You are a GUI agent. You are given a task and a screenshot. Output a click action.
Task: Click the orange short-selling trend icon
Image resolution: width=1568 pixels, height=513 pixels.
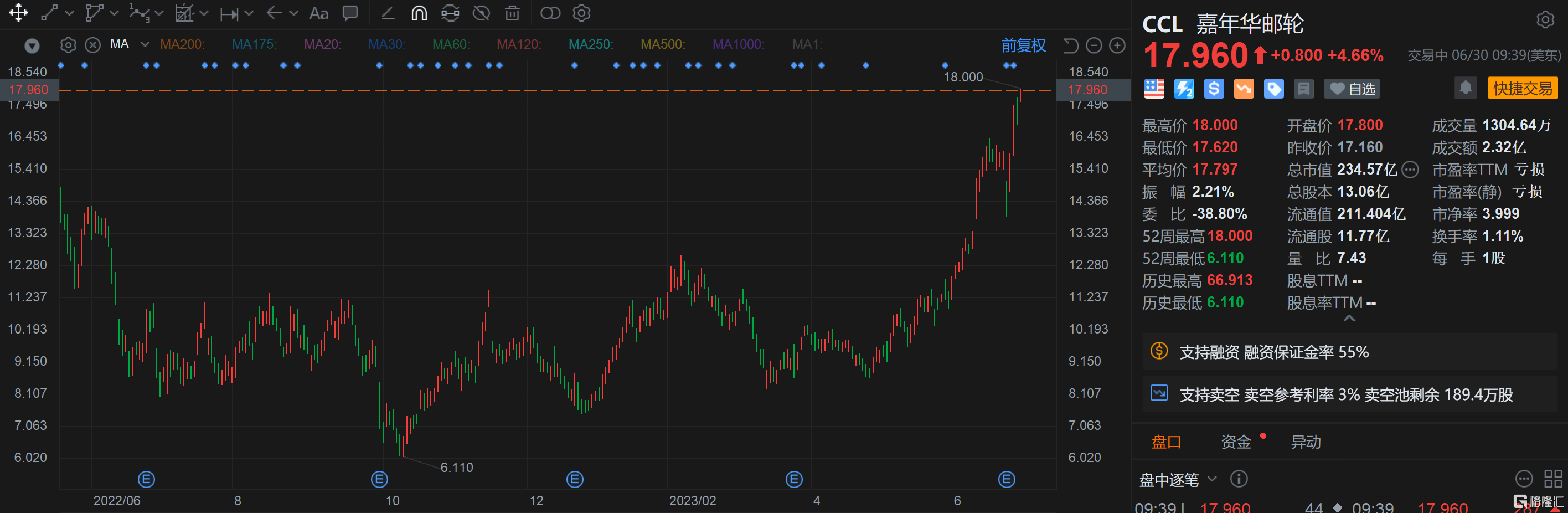tap(1244, 89)
